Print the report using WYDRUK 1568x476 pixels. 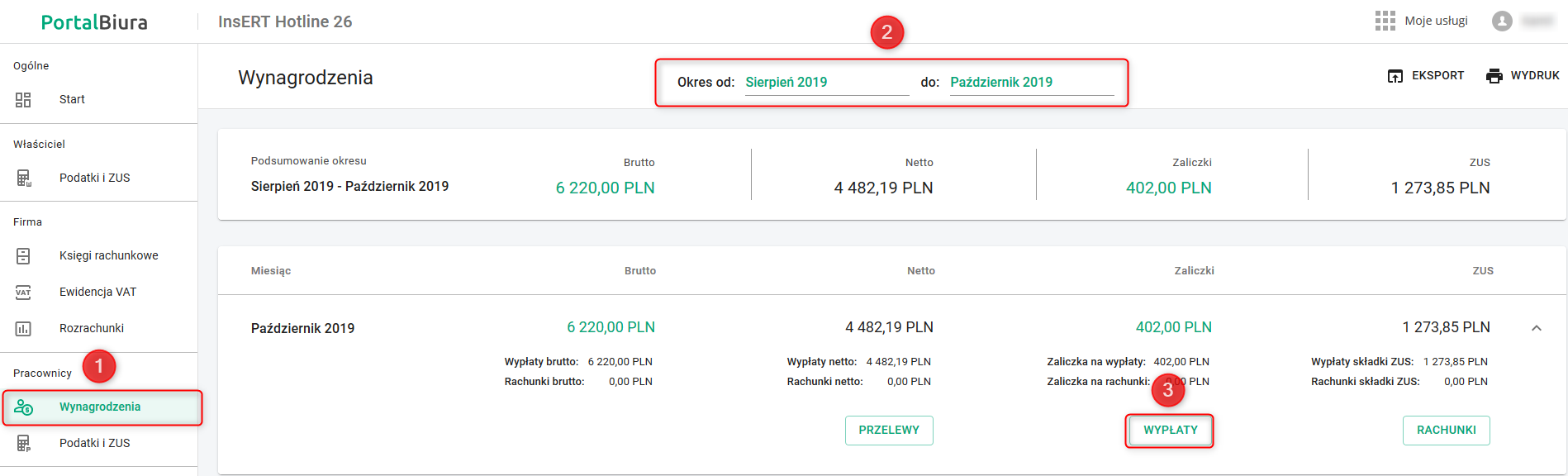tap(1523, 76)
